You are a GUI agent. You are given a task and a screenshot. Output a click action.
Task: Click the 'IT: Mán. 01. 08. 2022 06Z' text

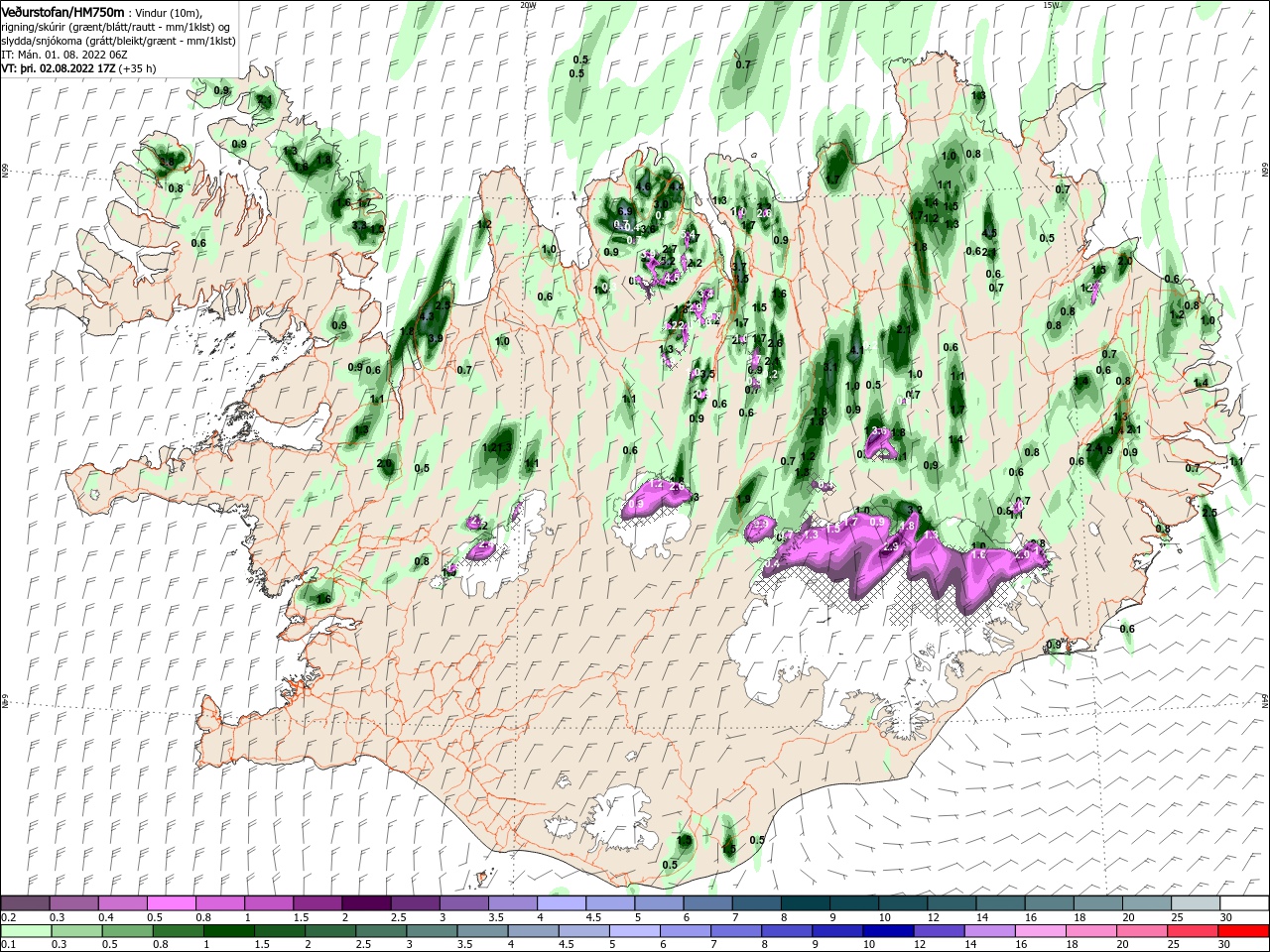coord(63,55)
